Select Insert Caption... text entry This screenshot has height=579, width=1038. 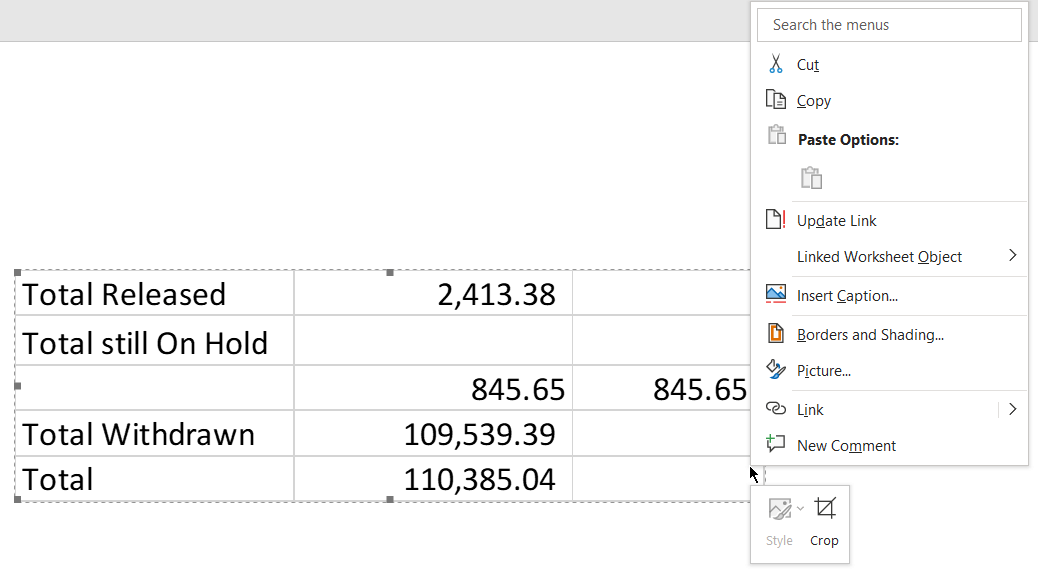847,296
